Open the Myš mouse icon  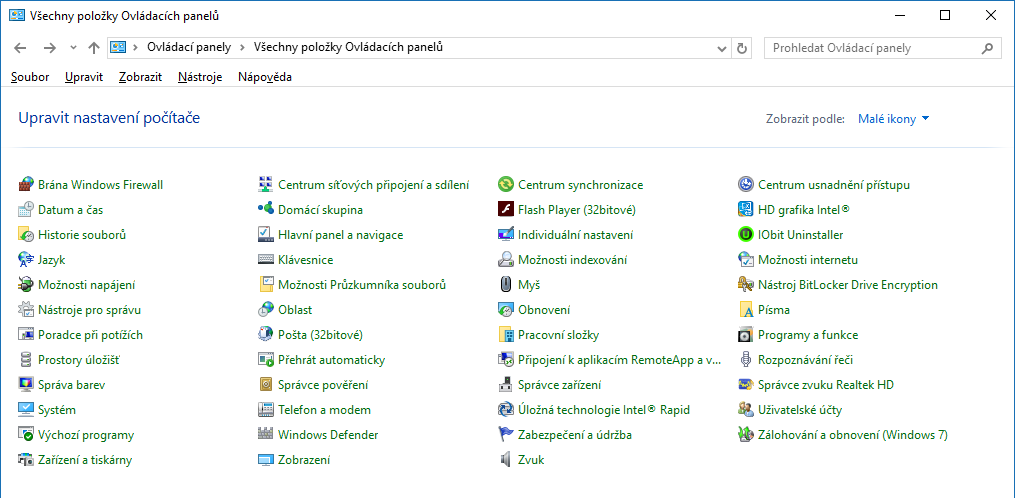506,285
